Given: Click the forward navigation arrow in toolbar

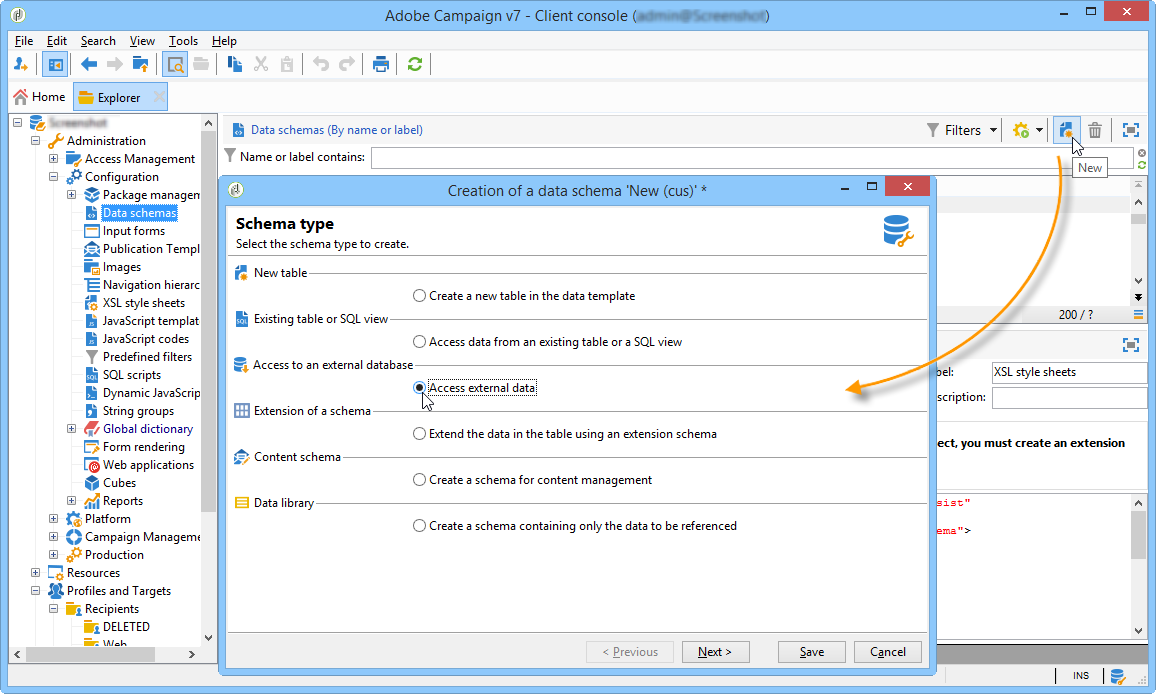Looking at the screenshot, I should coord(115,65).
